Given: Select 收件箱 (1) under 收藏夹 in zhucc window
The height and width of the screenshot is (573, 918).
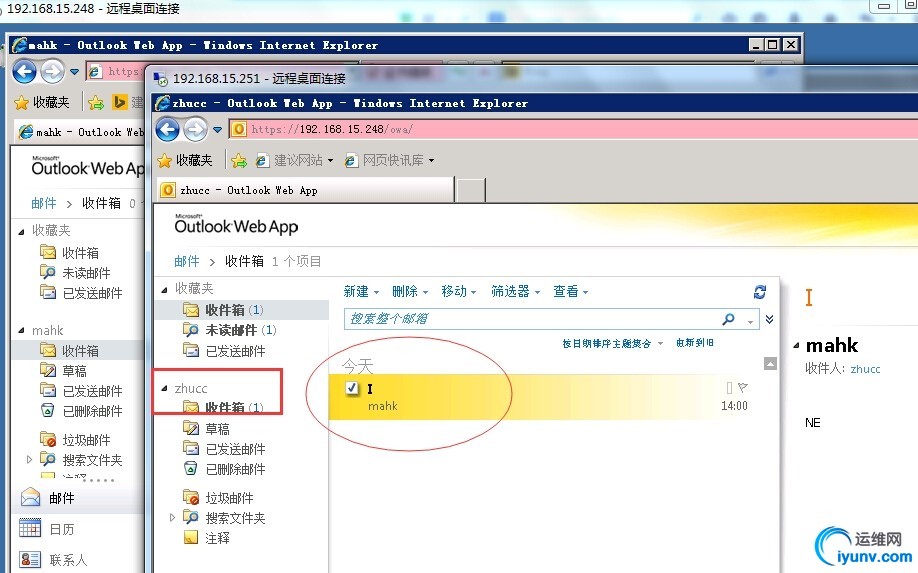Looking at the screenshot, I should (243, 310).
